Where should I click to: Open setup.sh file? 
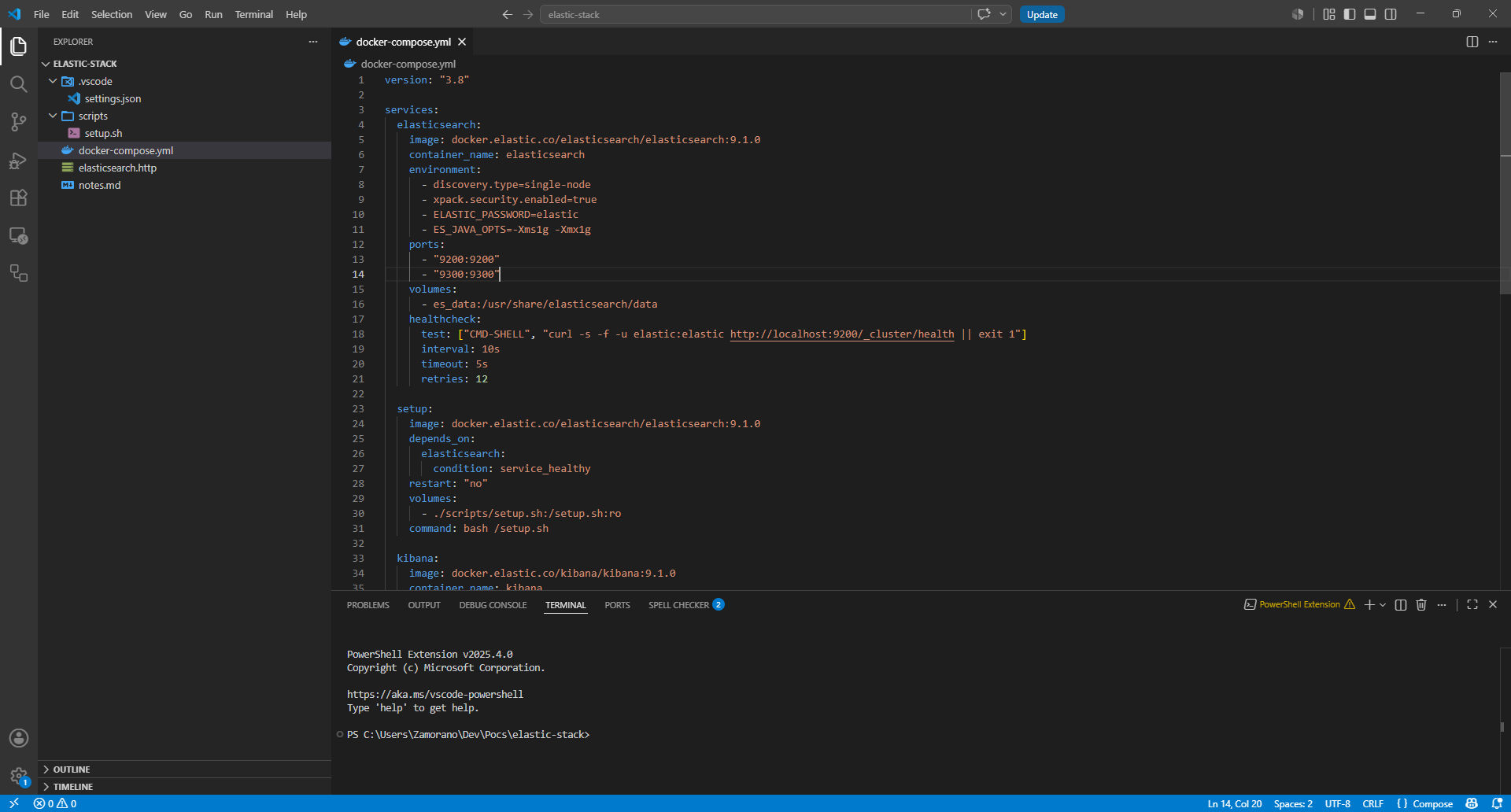(103, 133)
